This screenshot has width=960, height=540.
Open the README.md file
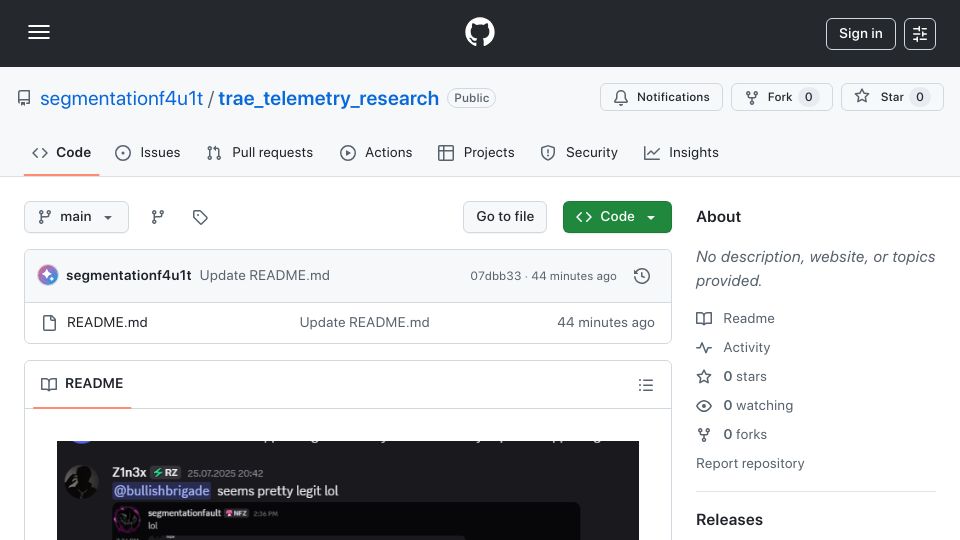point(107,323)
